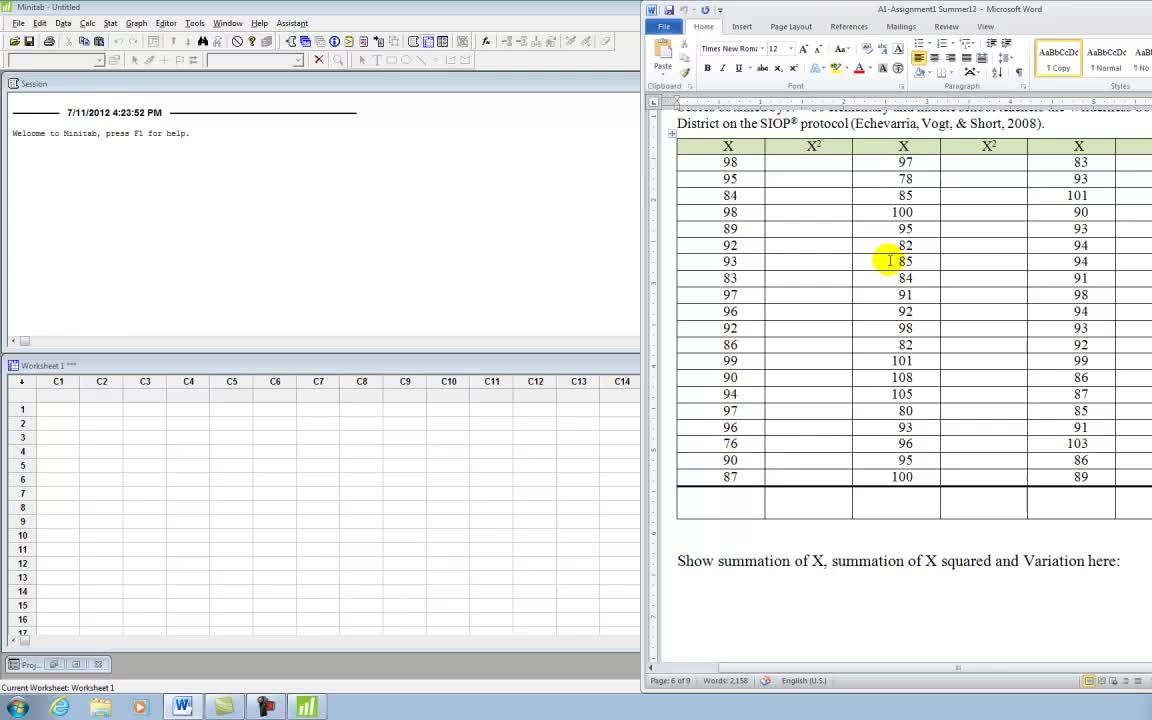Select cell row 1 column C1 in Worksheet 1

click(x=58, y=409)
